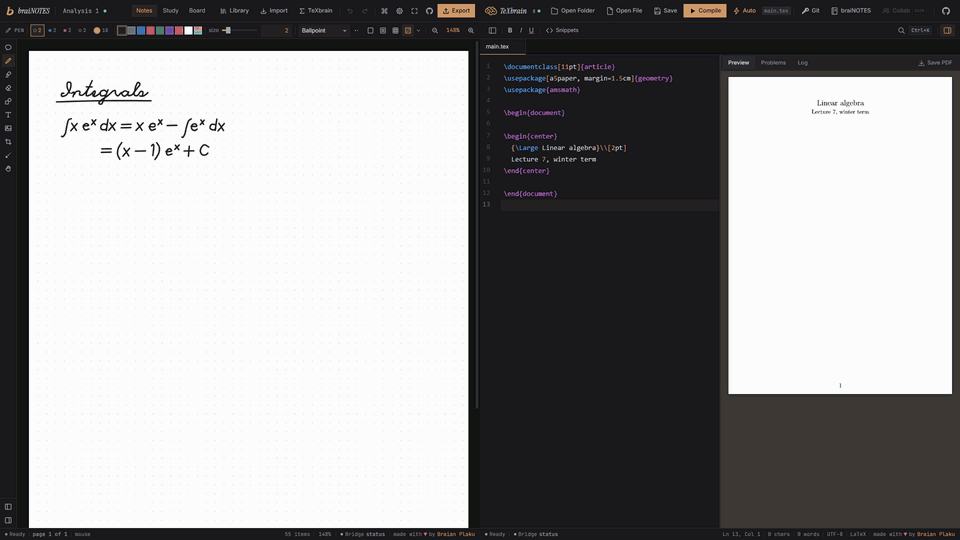Image resolution: width=960 pixels, height=540 pixels.
Task: Click Open File
Action: pyautogui.click(x=624, y=11)
